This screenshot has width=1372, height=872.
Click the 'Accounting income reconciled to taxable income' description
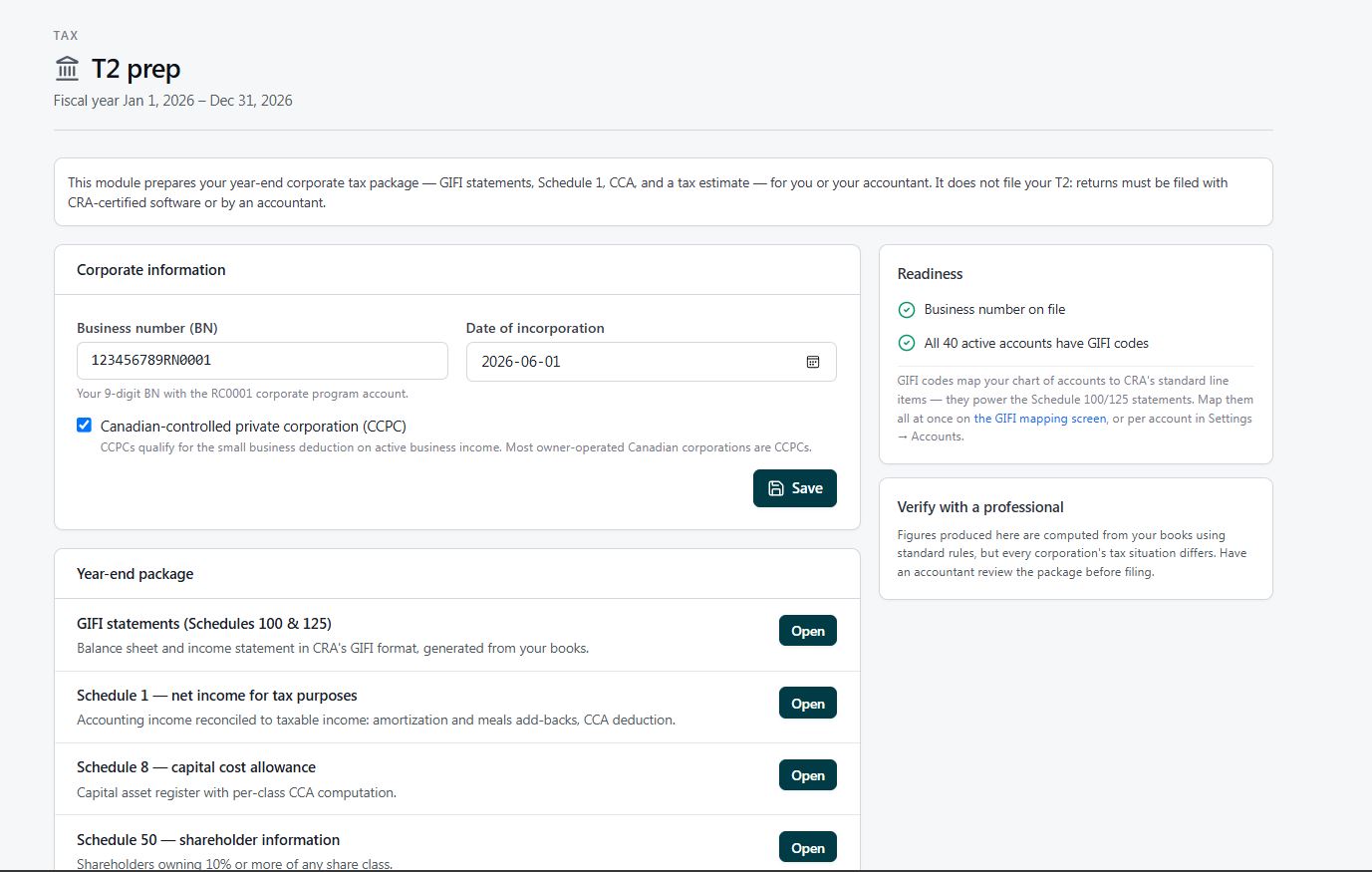pyautogui.click(x=376, y=721)
